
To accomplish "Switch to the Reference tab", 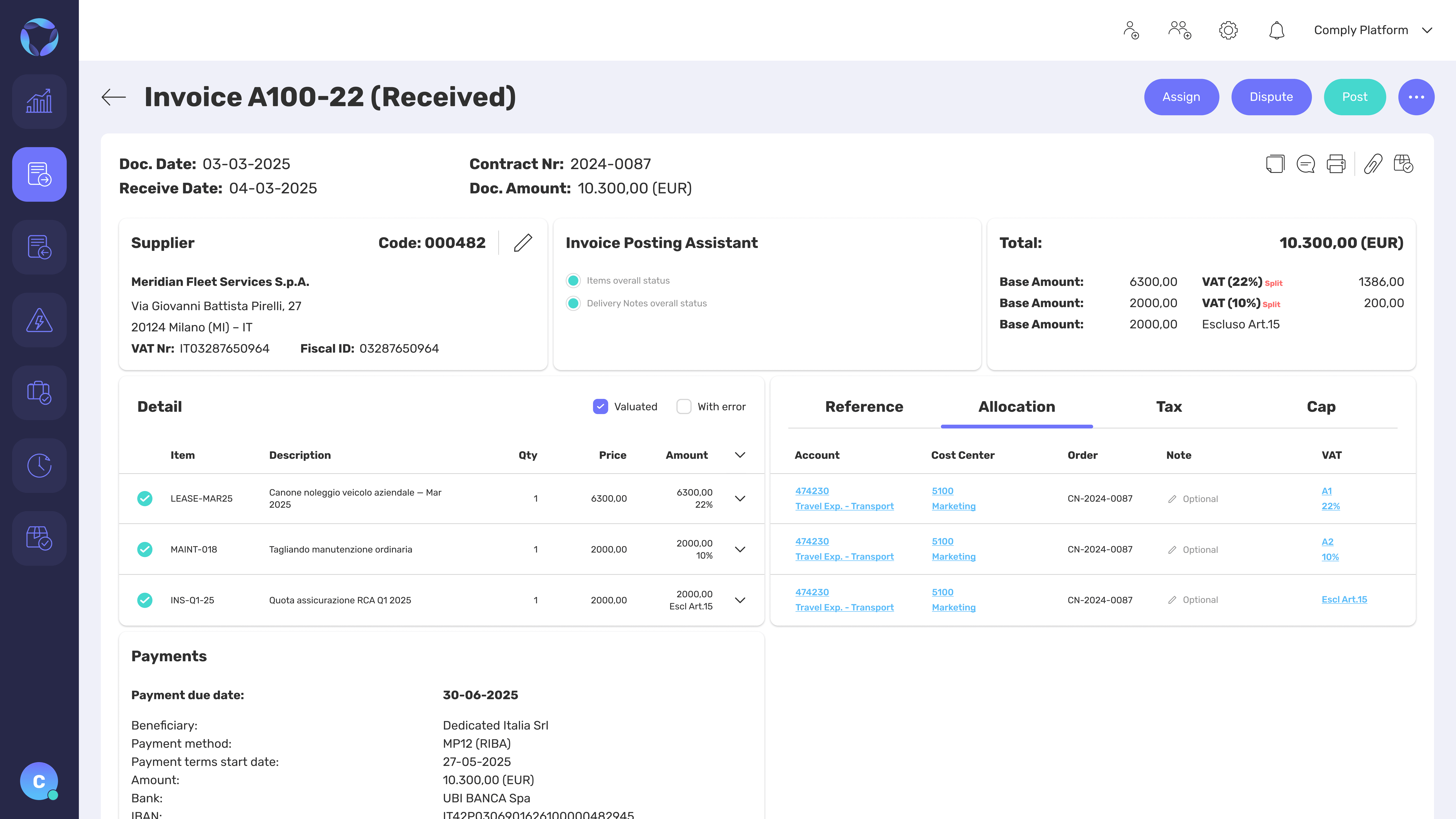I will click(x=864, y=407).
